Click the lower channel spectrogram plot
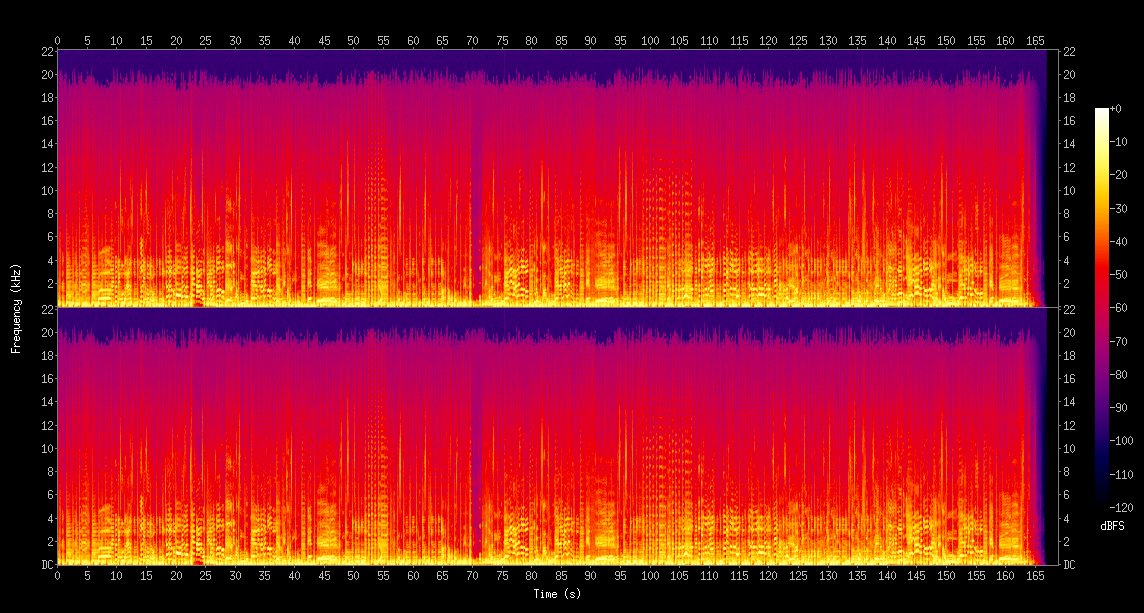Image resolution: width=1144 pixels, height=613 pixels. pos(557,436)
